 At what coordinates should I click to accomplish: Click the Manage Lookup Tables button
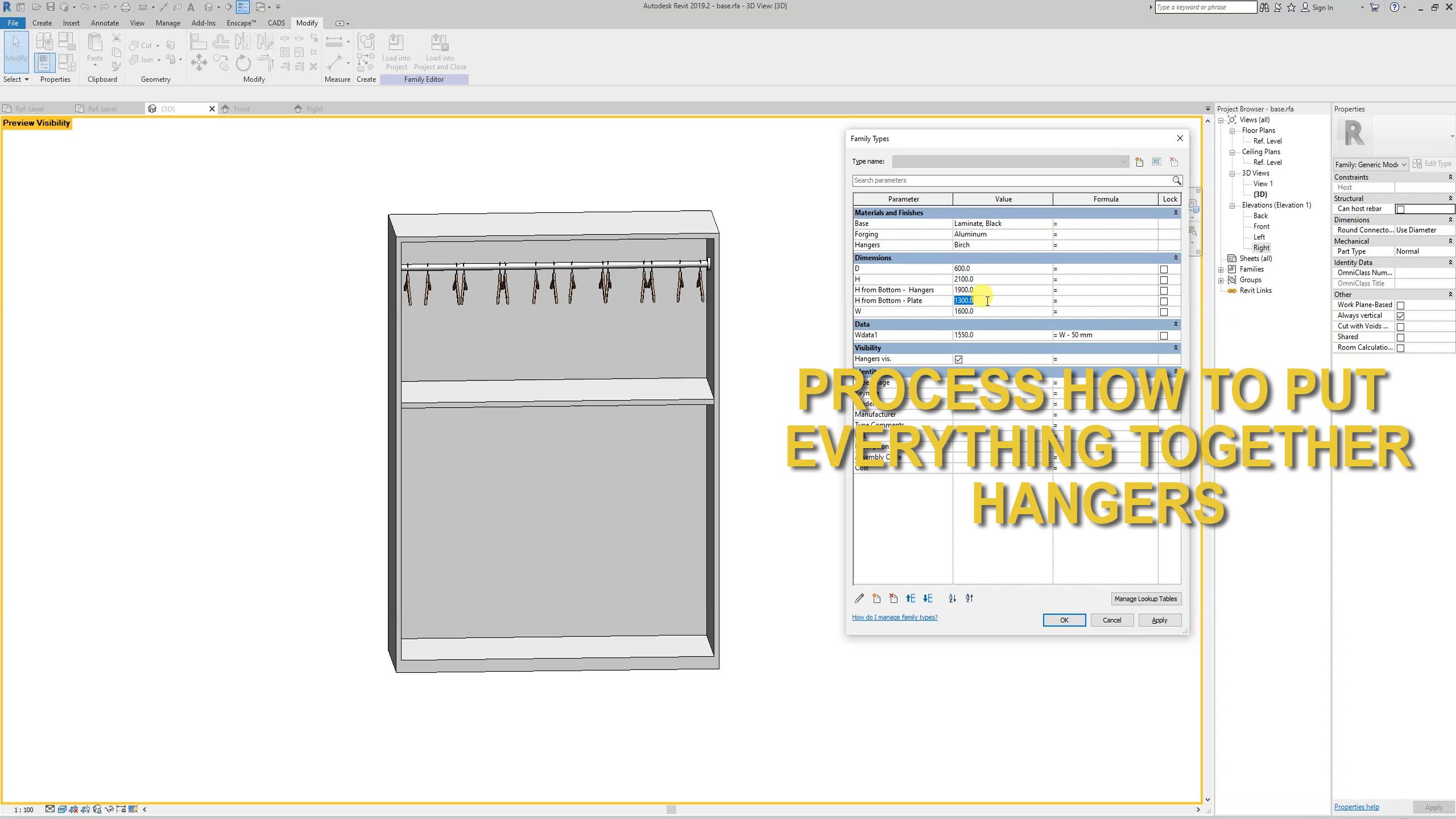1145,598
